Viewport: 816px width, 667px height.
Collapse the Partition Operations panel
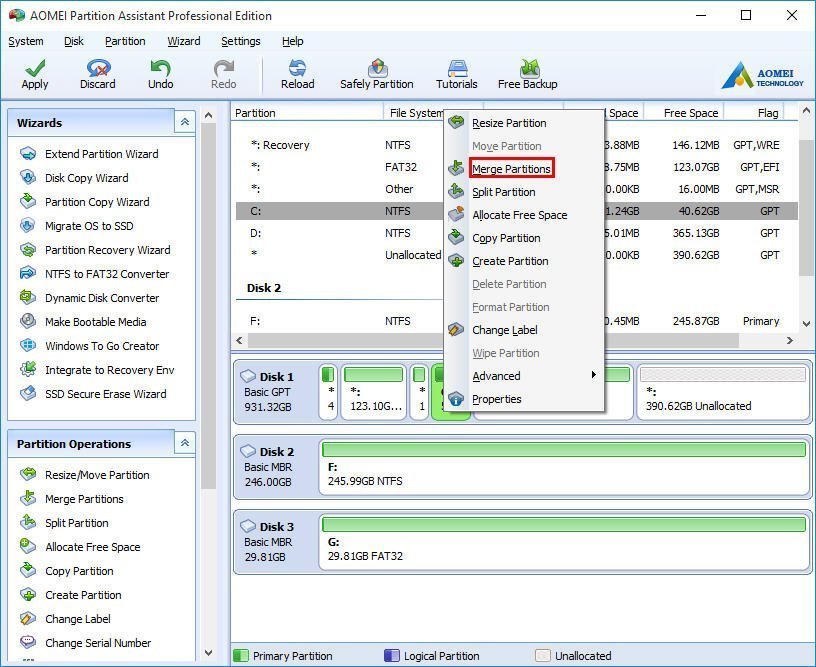(184, 443)
